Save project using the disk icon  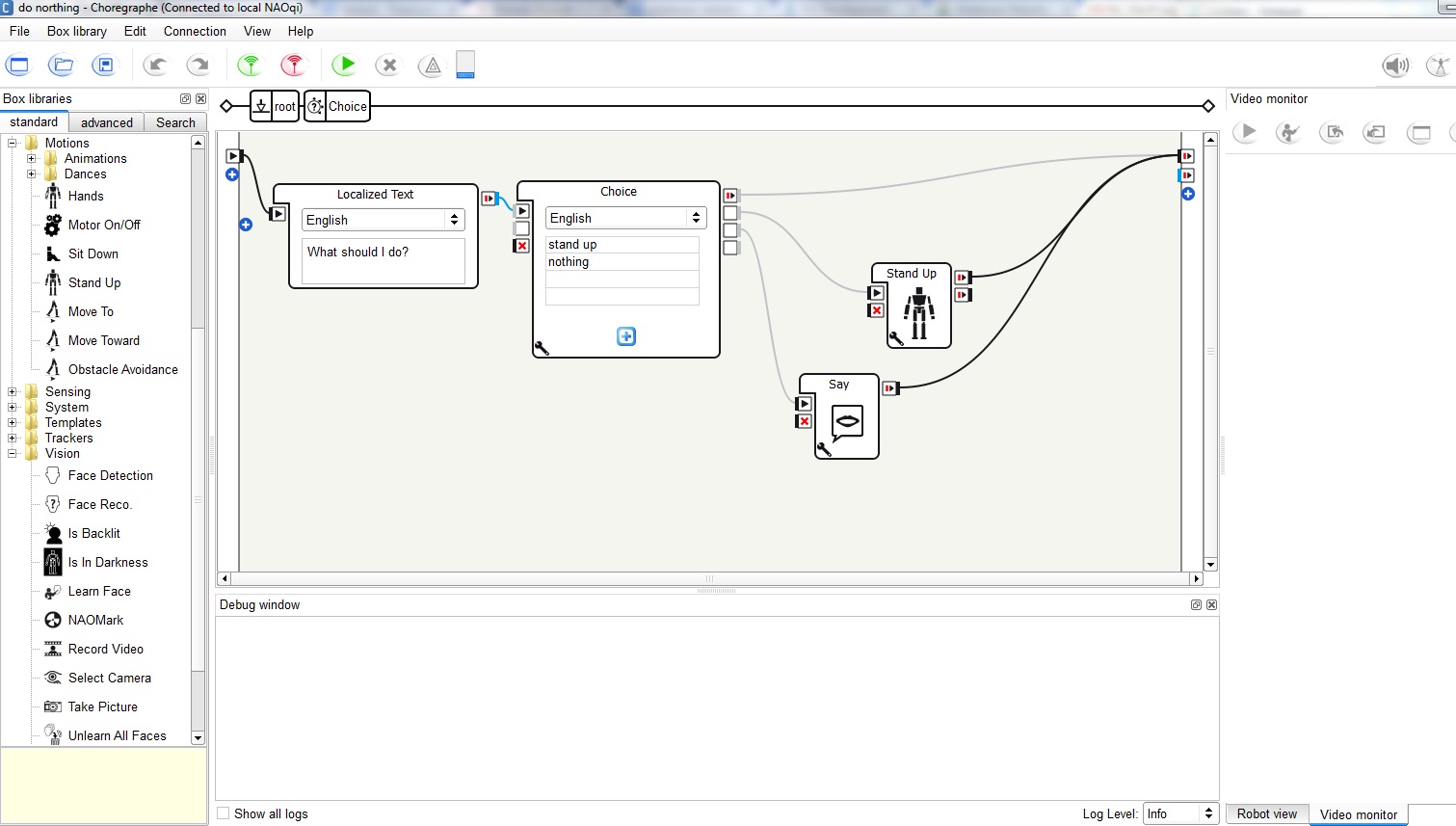tap(104, 66)
